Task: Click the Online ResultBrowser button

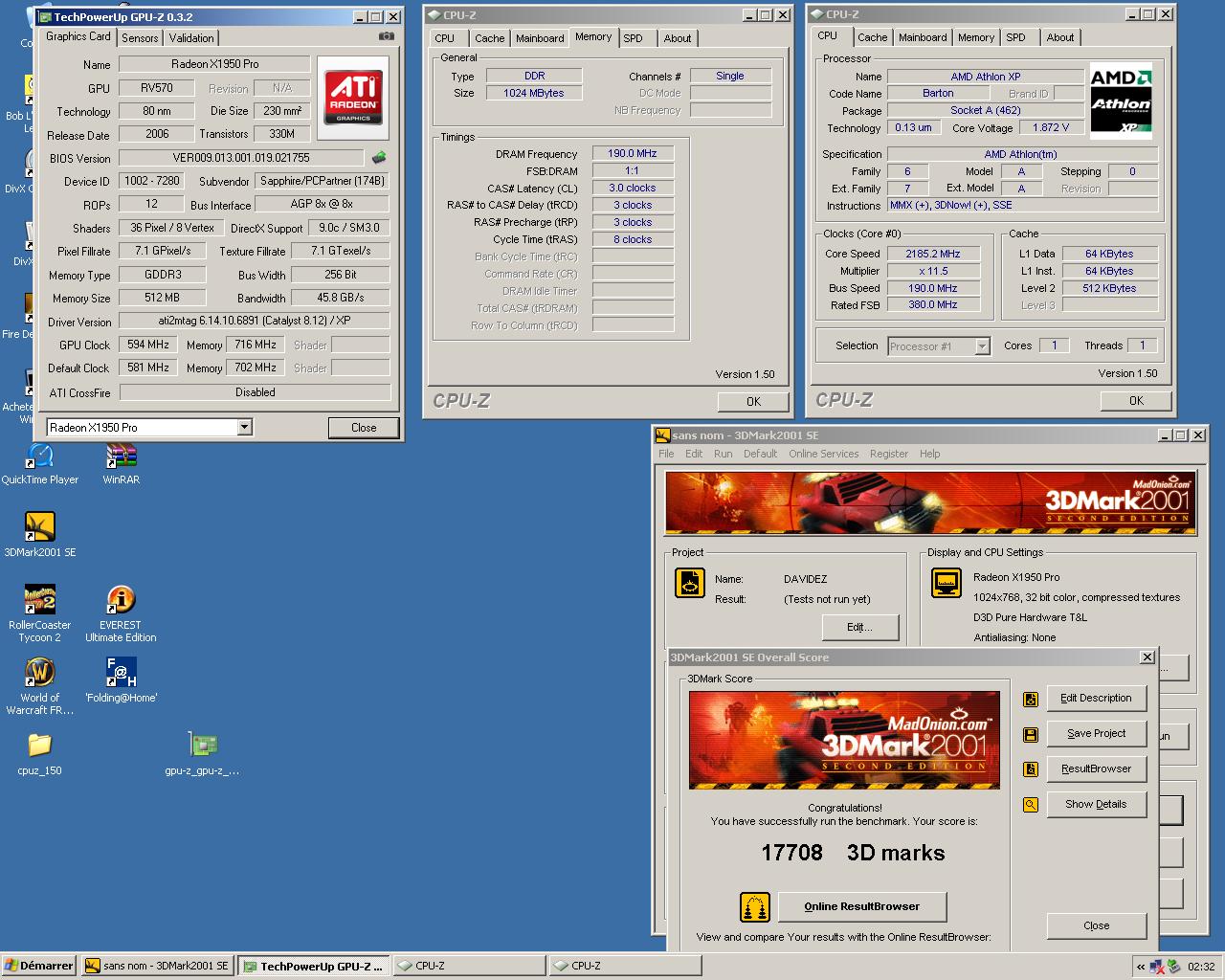Action: pyautogui.click(x=862, y=906)
